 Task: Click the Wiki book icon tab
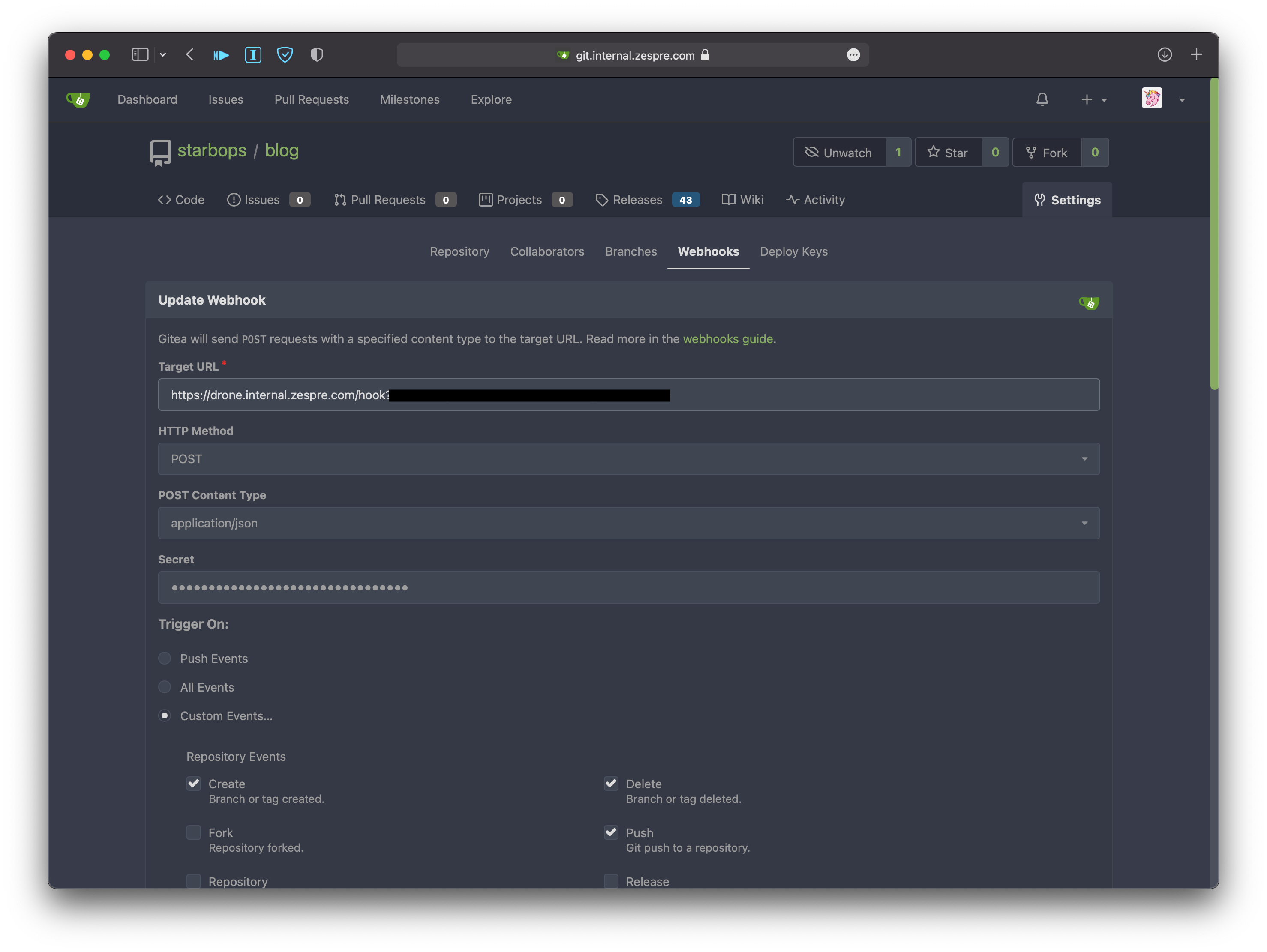point(728,199)
